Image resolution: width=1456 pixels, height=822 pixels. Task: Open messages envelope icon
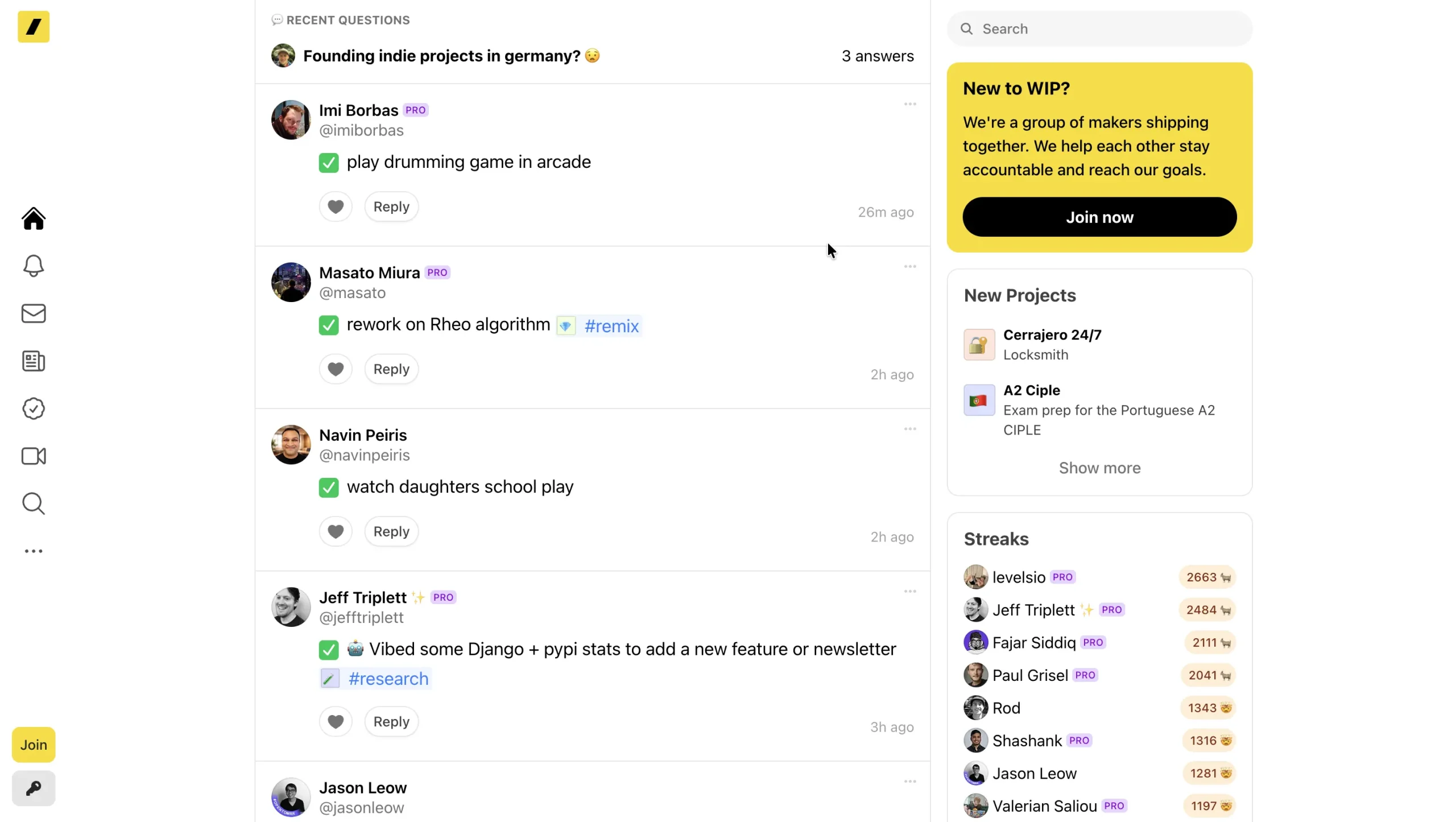[x=34, y=313]
